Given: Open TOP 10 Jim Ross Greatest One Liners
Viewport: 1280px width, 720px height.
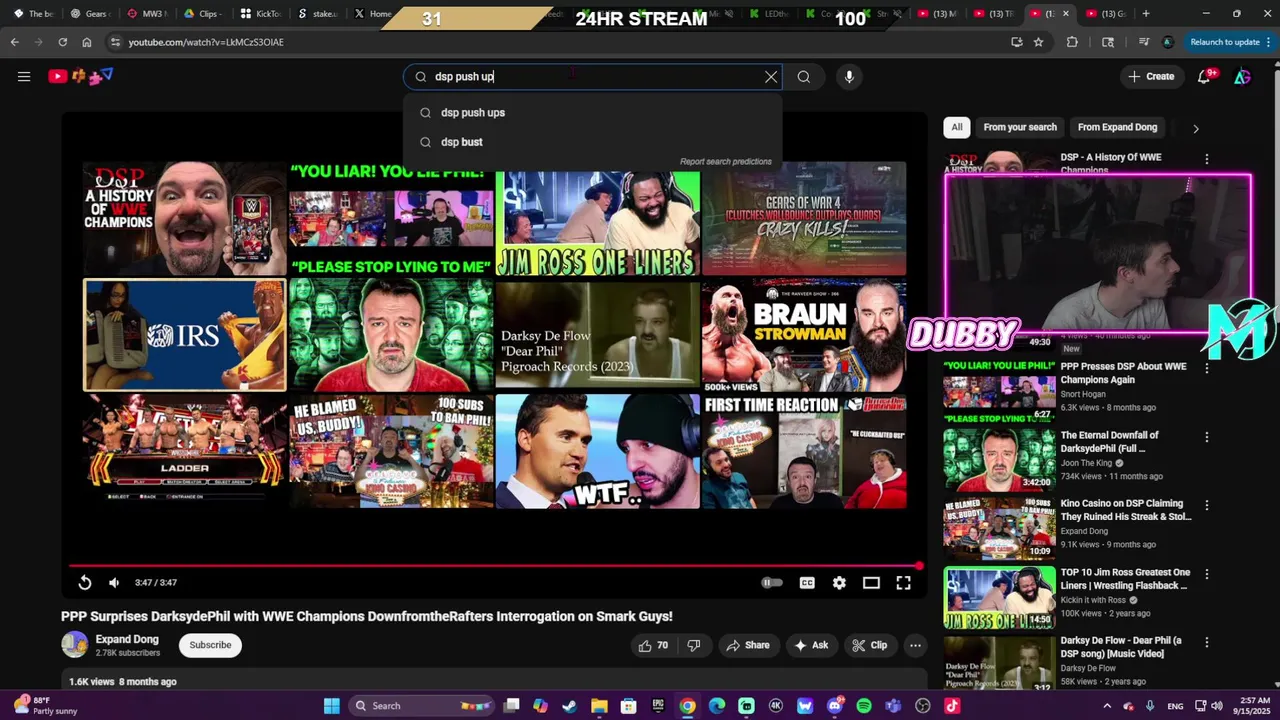Looking at the screenshot, I should [1125, 579].
